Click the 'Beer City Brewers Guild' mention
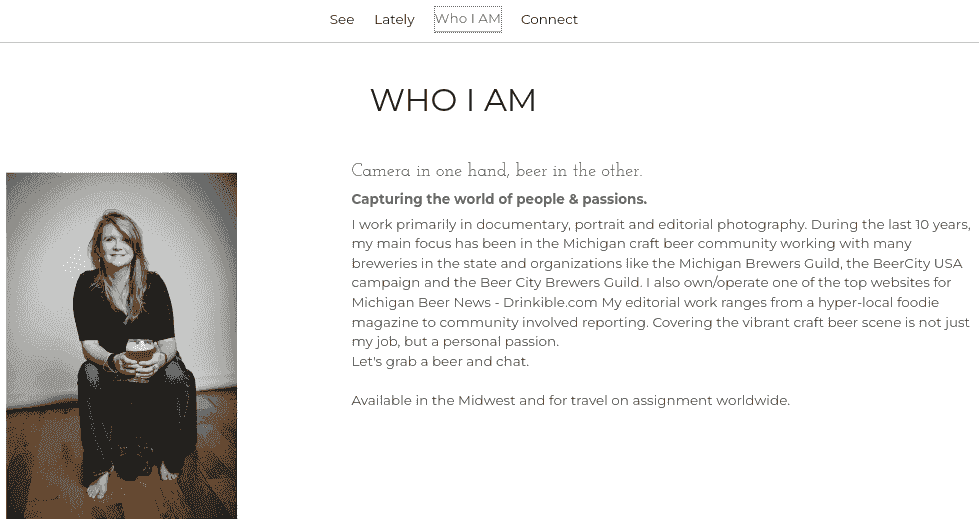Image resolution: width=979 pixels, height=524 pixels. 561,282
